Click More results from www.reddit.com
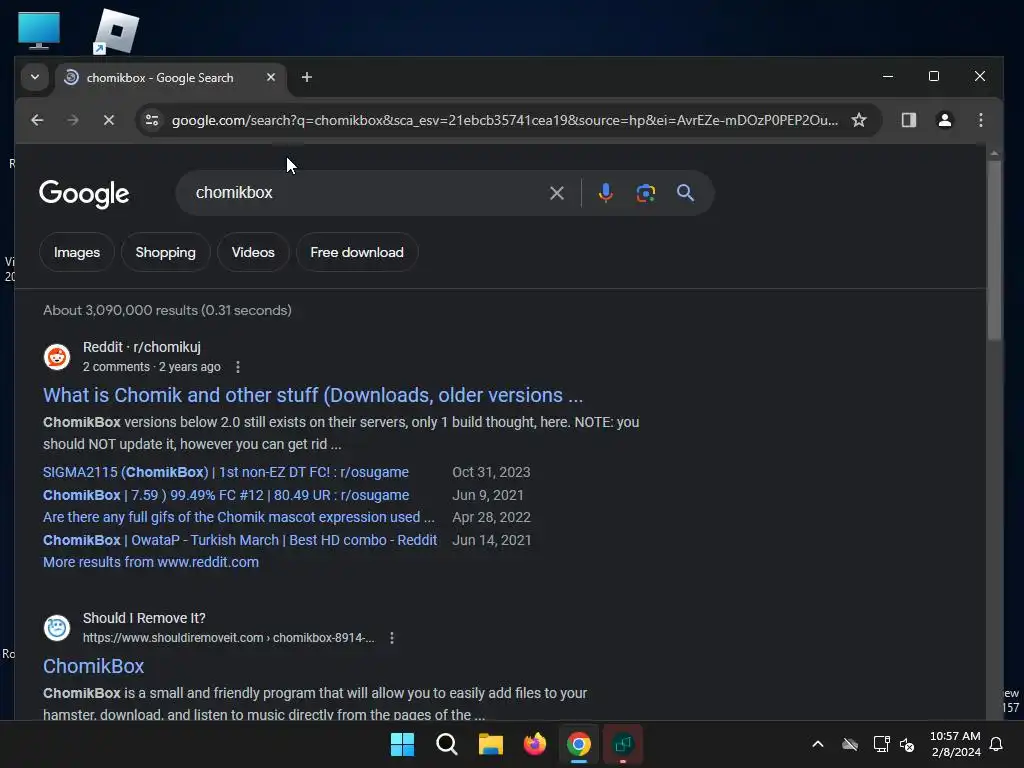This screenshot has height=768, width=1024. [151, 562]
